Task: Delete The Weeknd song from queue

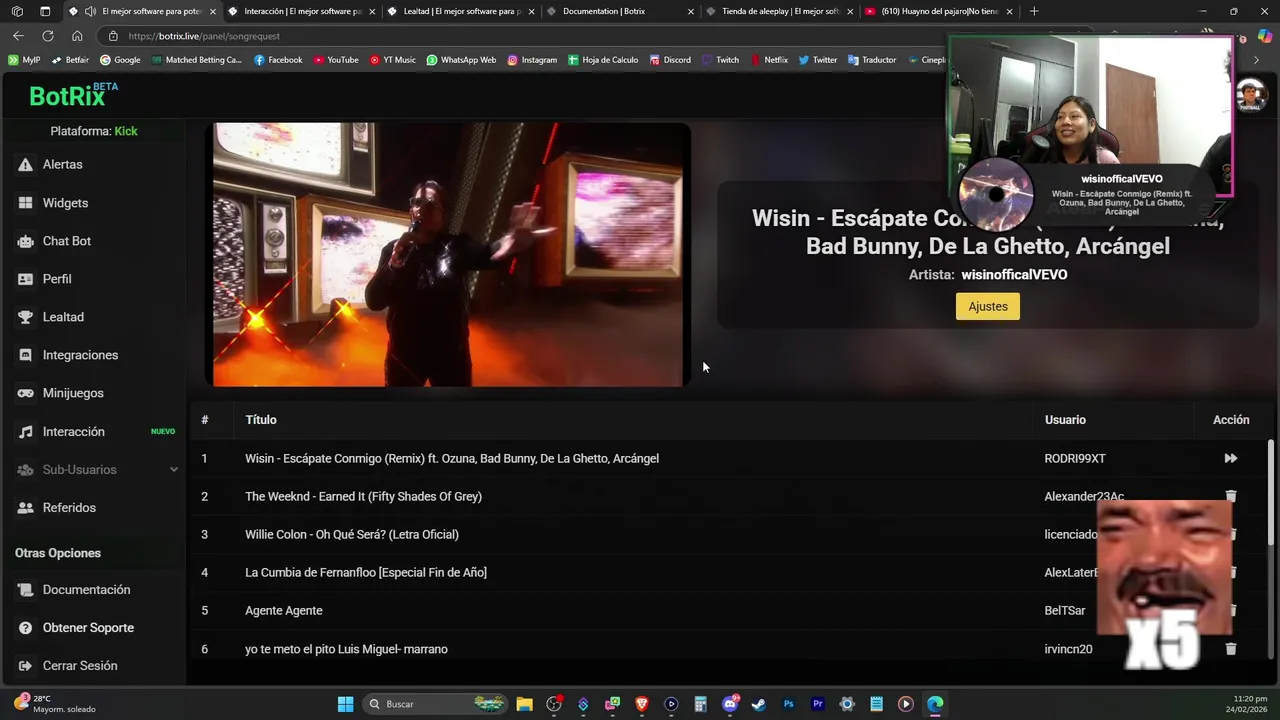Action: click(1231, 496)
